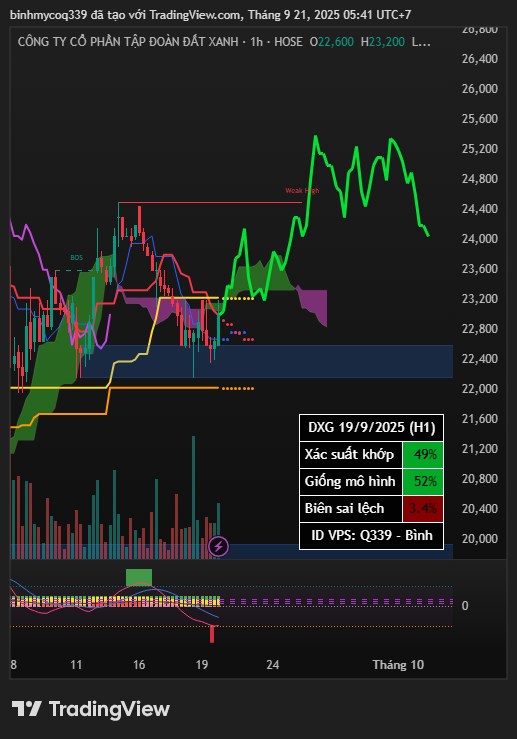Image resolution: width=517 pixels, height=739 pixels.
Task: Click the date label 16 on time axis
Action: tap(139, 665)
